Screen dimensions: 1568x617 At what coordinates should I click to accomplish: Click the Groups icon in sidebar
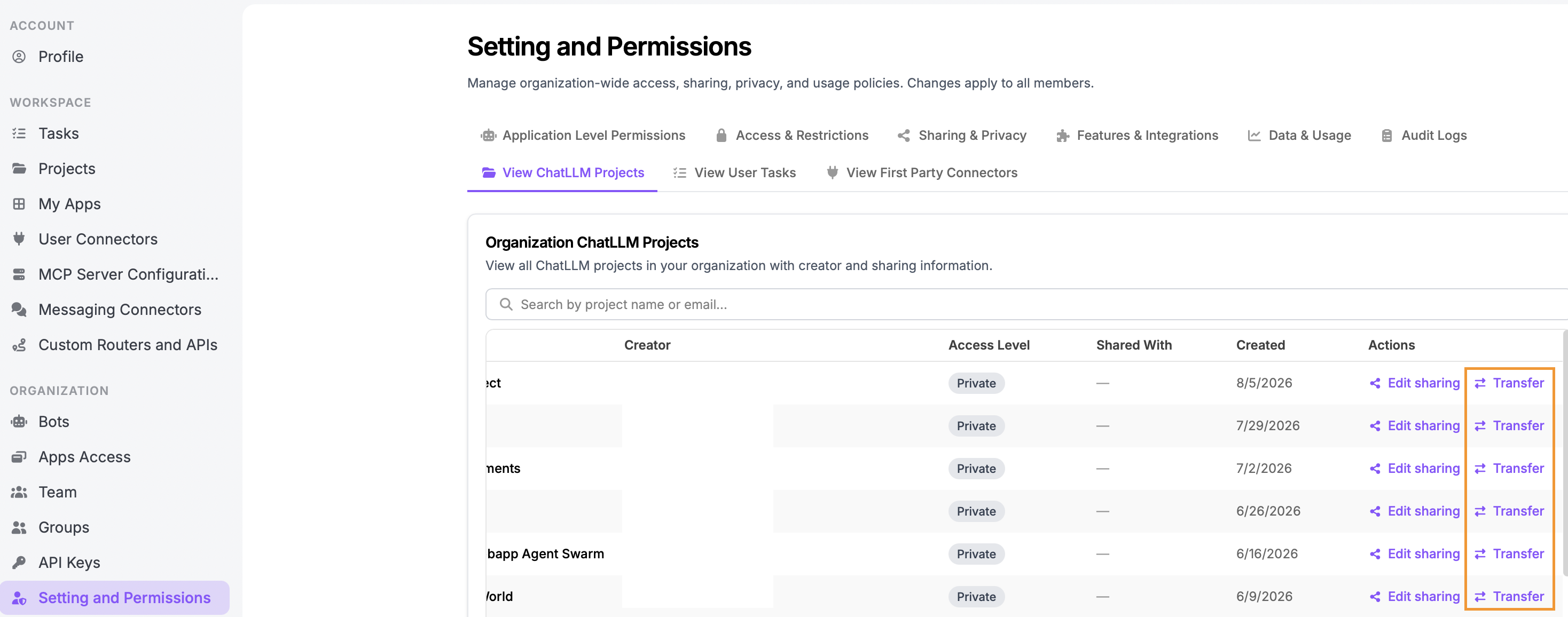coord(19,527)
